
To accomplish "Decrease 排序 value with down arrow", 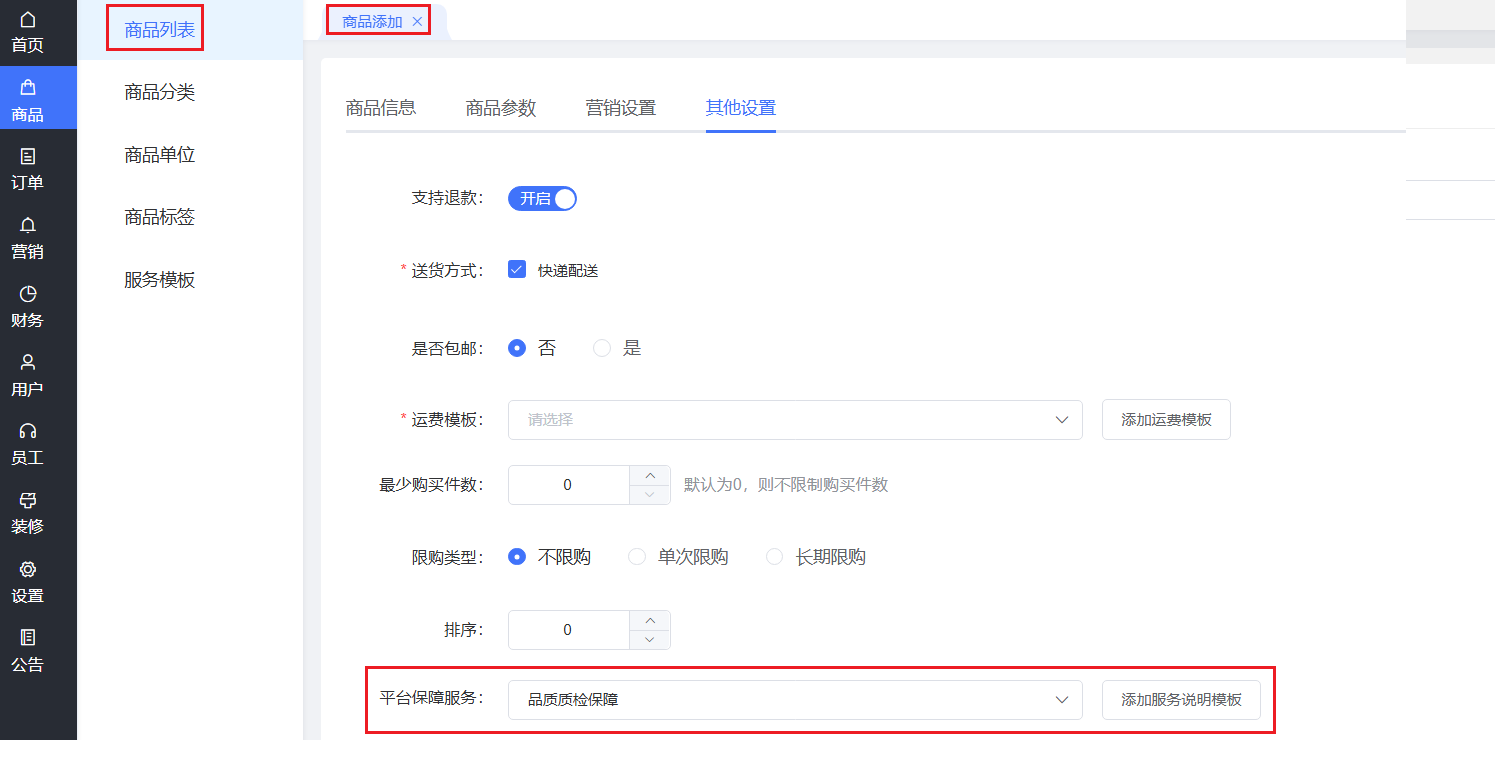I will (650, 640).
